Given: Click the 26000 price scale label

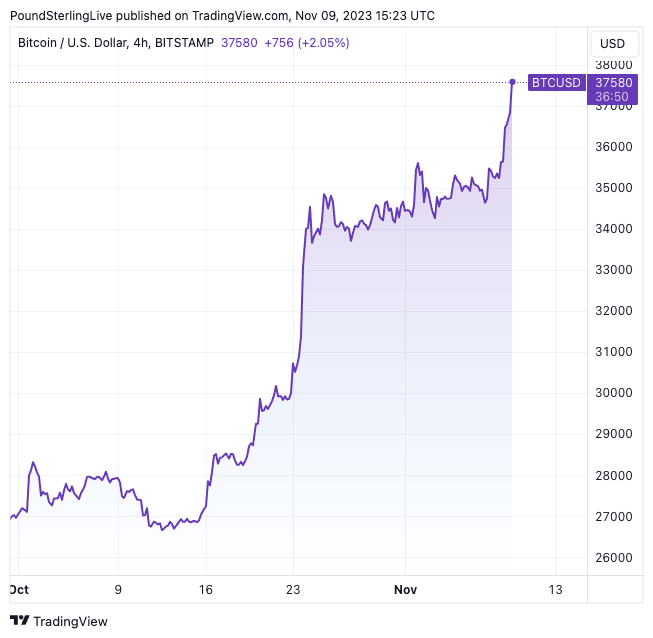Looking at the screenshot, I should point(612,558).
